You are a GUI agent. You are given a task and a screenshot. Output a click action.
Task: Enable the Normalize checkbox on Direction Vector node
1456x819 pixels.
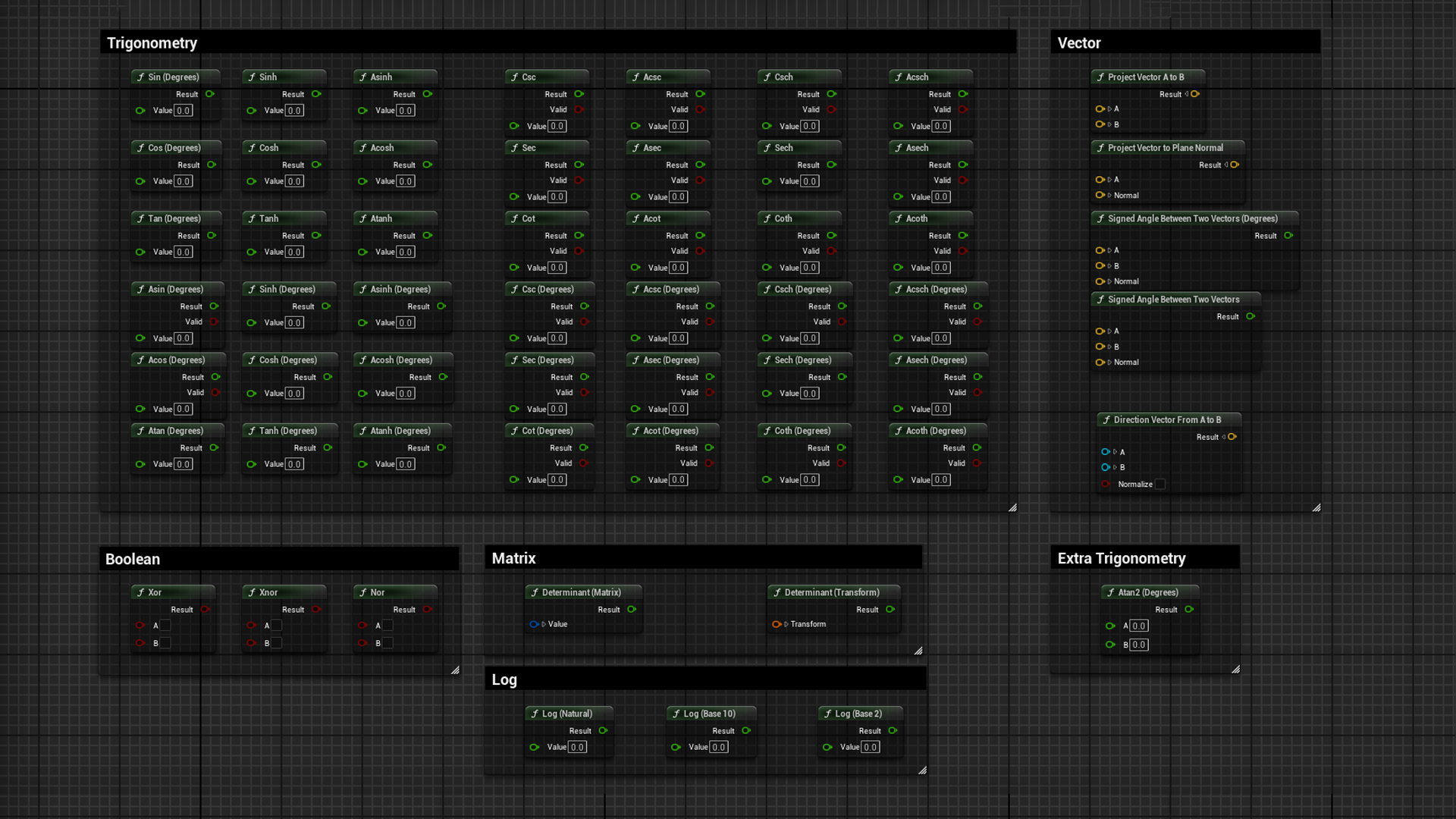point(1160,485)
